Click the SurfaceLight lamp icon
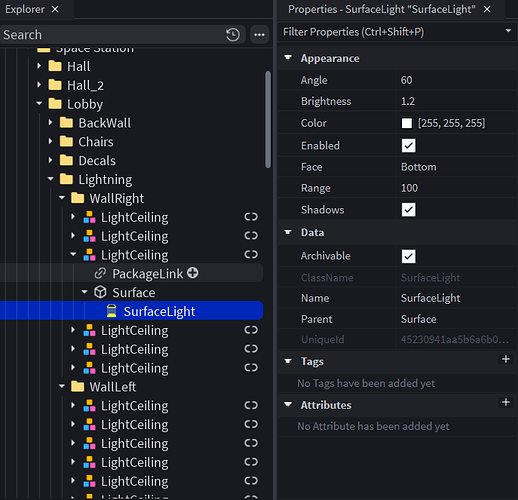518x500 pixels. click(112, 311)
